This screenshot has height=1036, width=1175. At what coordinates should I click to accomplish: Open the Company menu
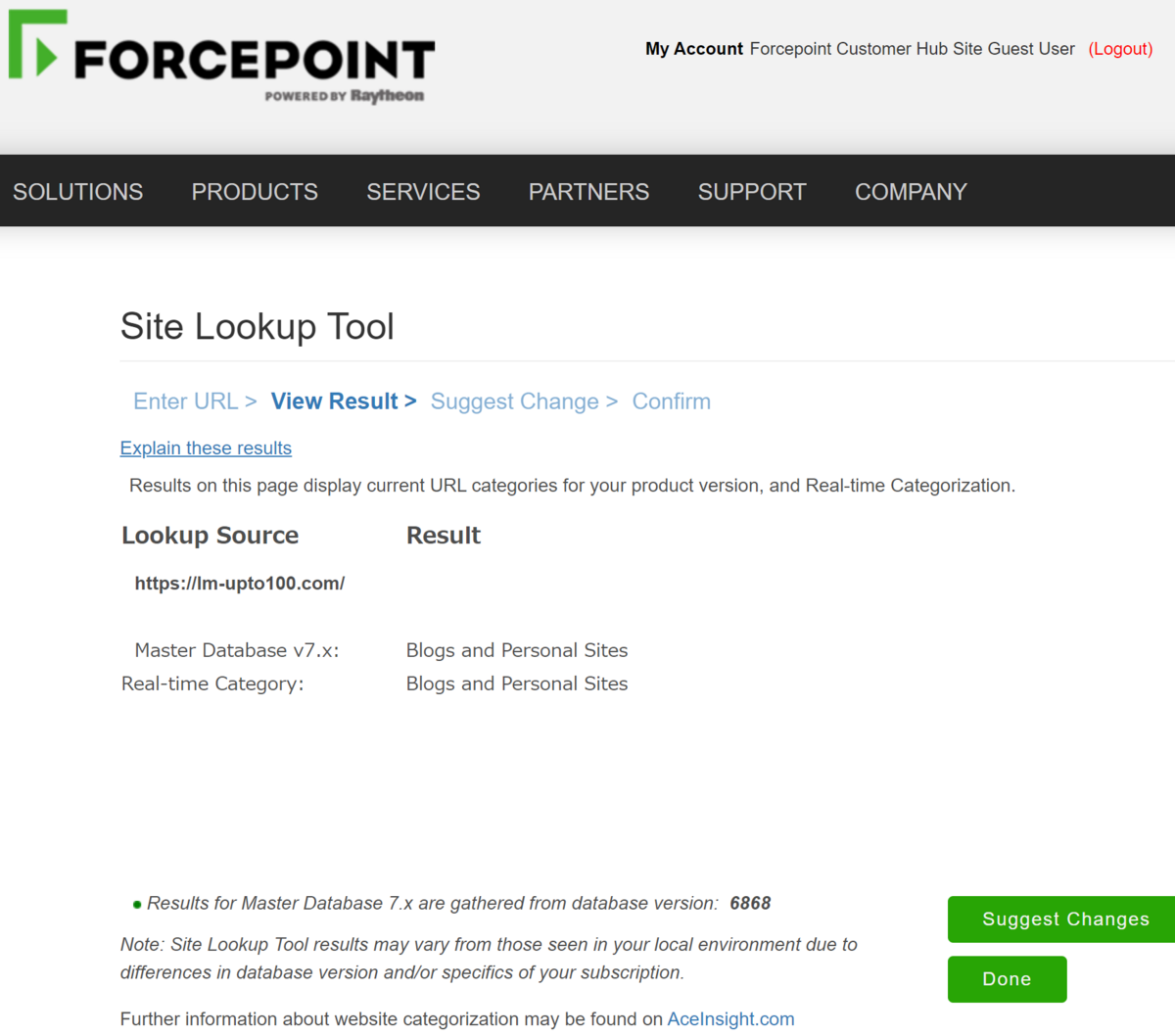[911, 192]
